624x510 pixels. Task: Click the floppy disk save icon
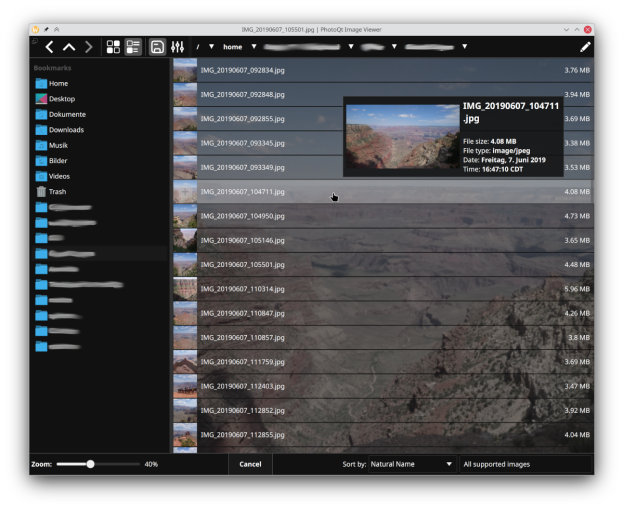click(157, 47)
